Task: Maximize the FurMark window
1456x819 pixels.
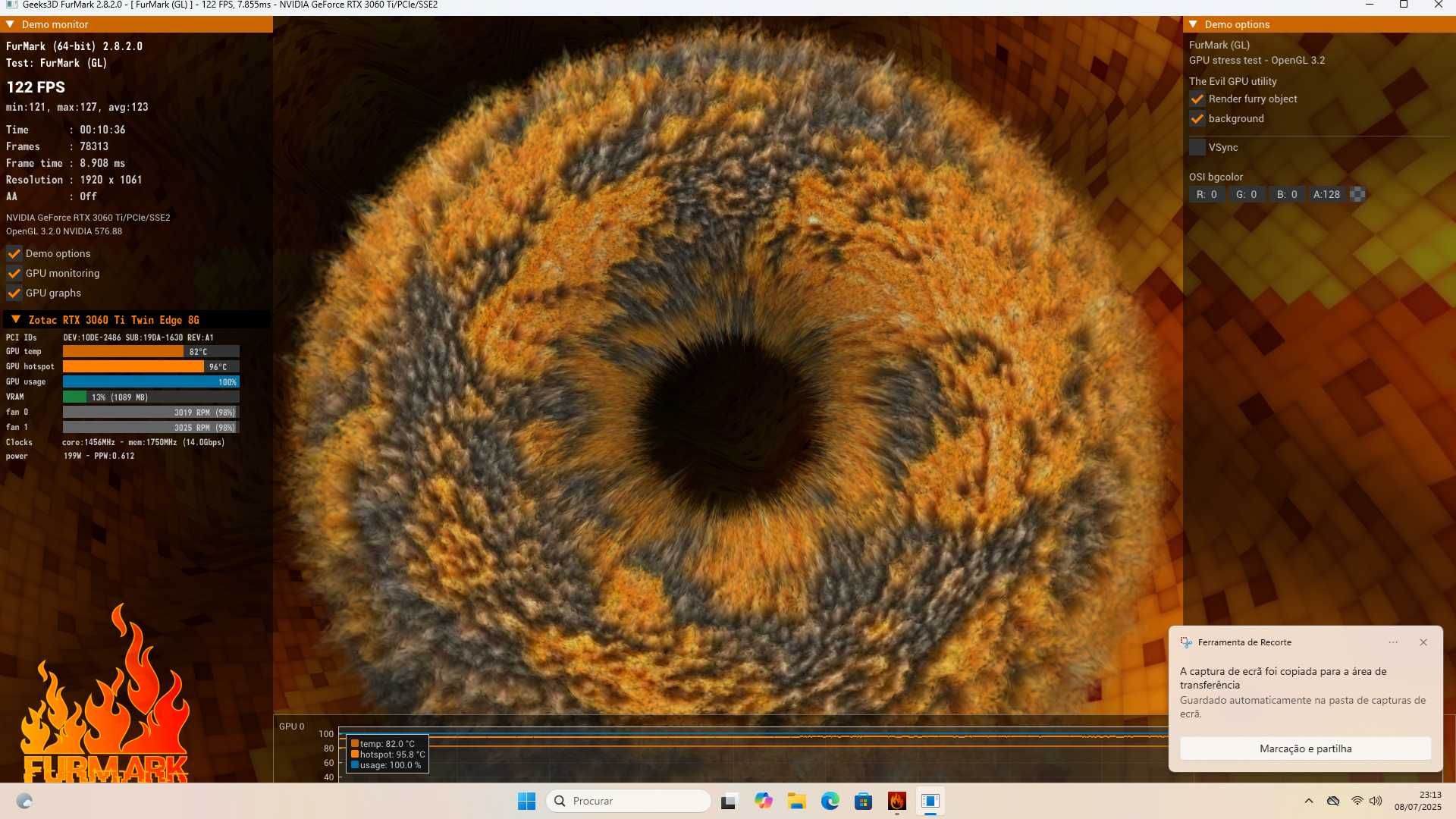Action: point(1404,5)
